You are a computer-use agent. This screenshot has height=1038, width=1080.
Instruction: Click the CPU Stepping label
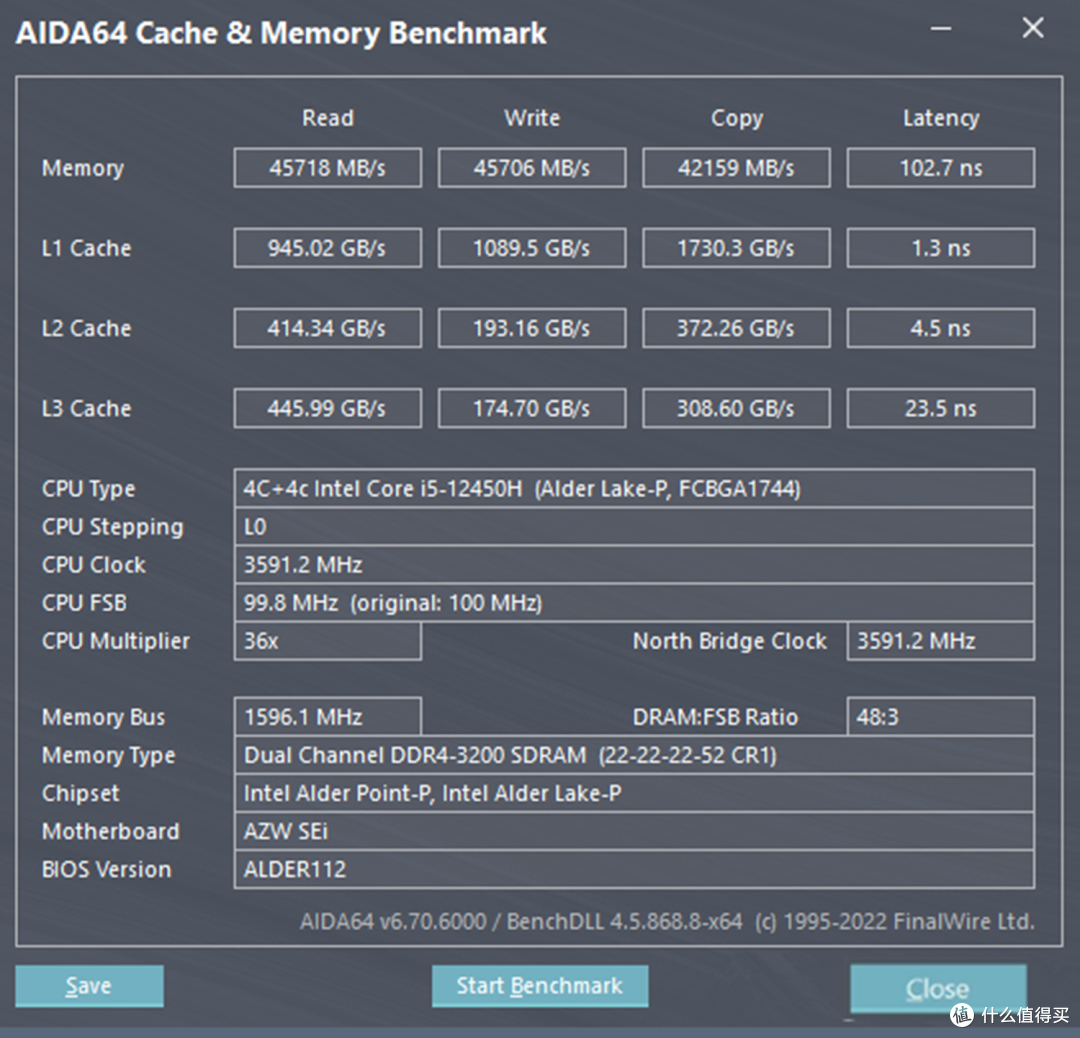click(x=112, y=528)
